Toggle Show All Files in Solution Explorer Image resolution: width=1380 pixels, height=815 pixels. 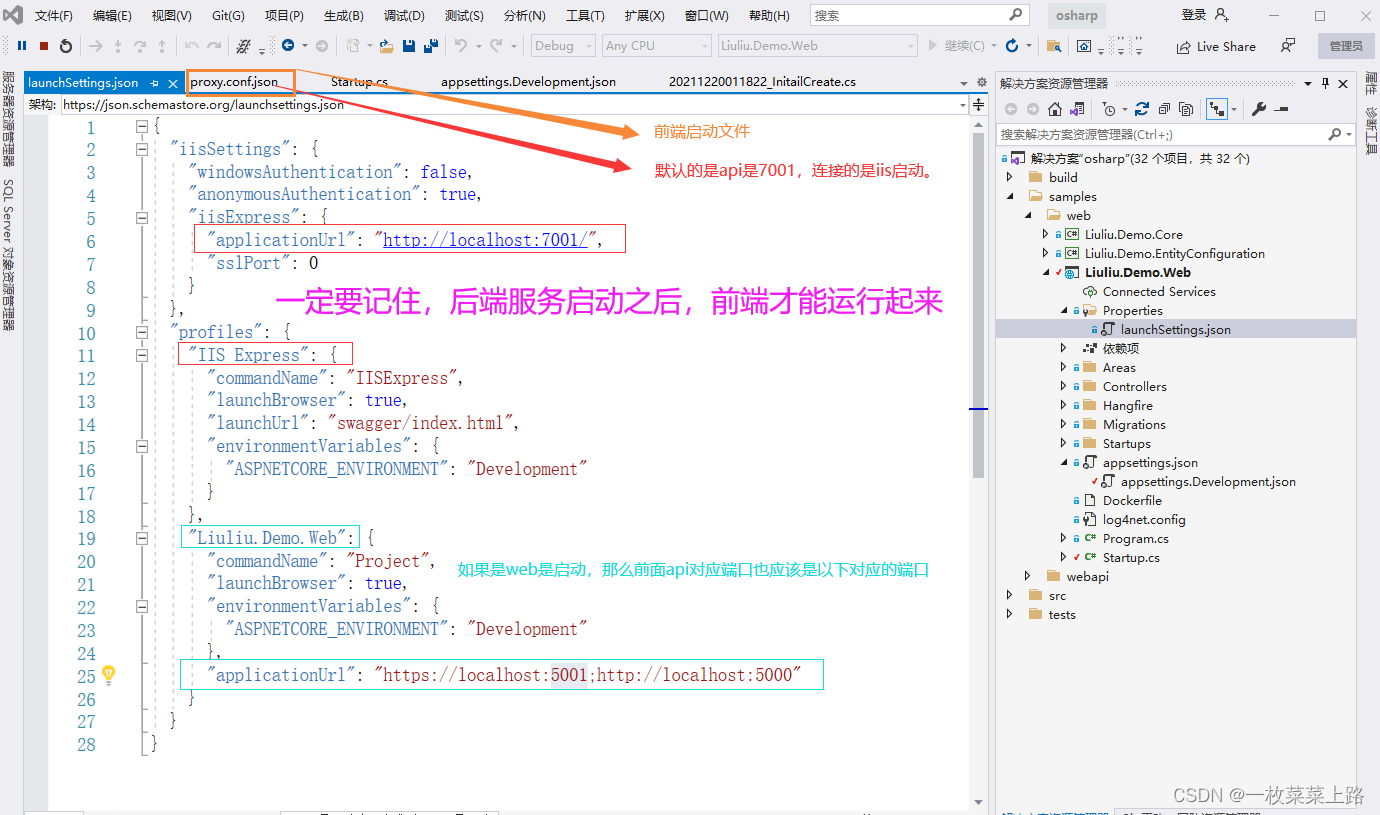[1186, 109]
